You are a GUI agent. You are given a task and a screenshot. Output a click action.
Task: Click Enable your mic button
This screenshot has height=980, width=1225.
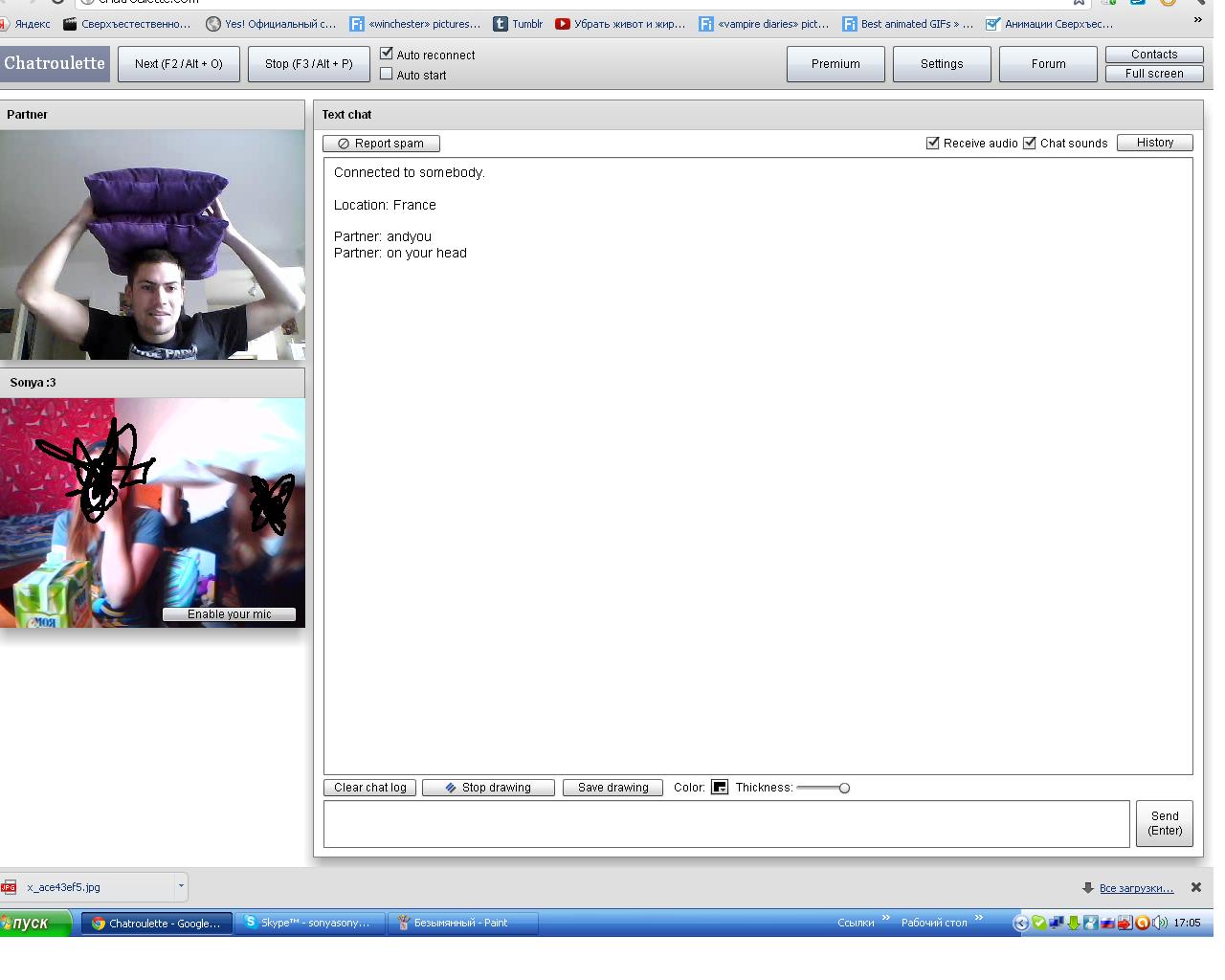coord(229,614)
